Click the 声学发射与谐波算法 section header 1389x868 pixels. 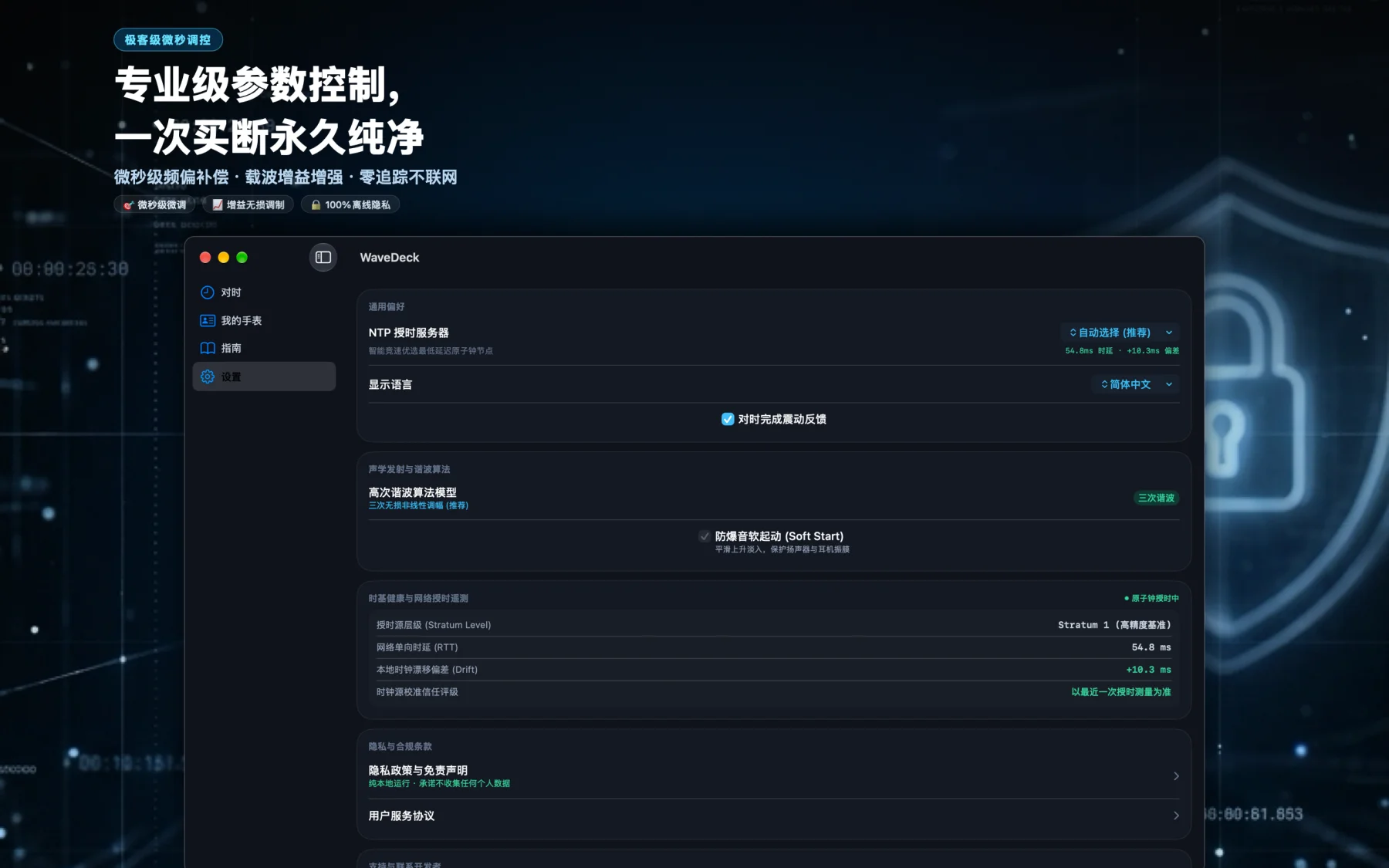(x=409, y=469)
